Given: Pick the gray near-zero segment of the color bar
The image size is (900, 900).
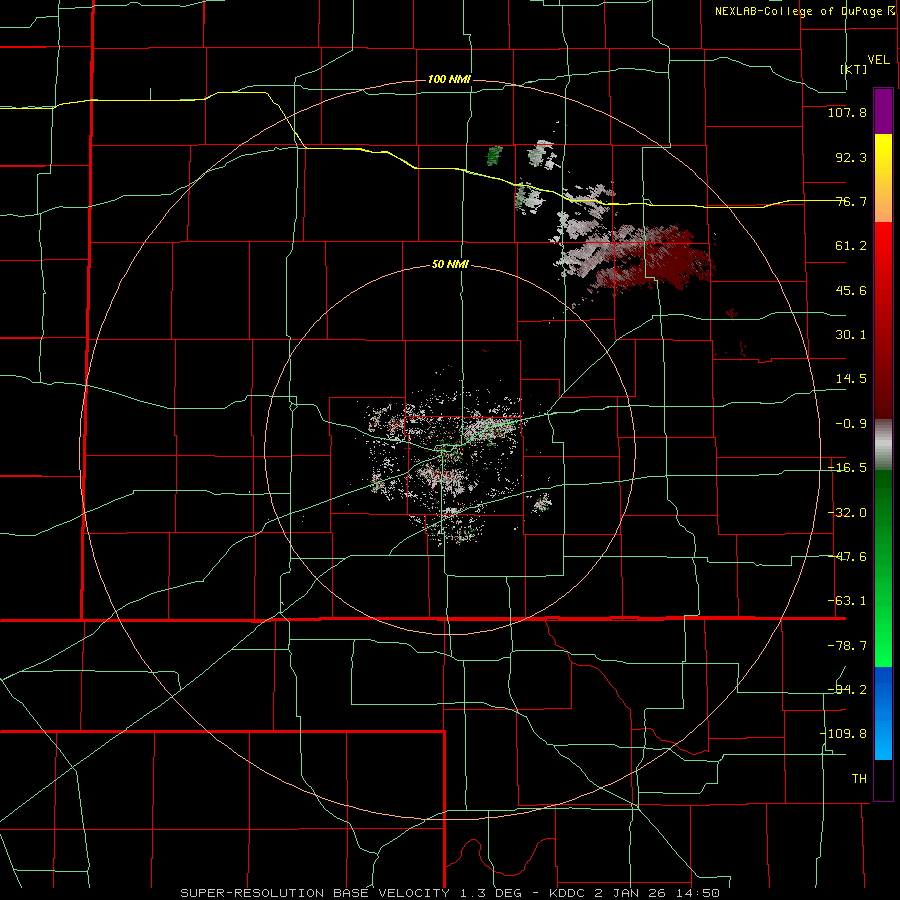Looking at the screenshot, I should (x=883, y=445).
